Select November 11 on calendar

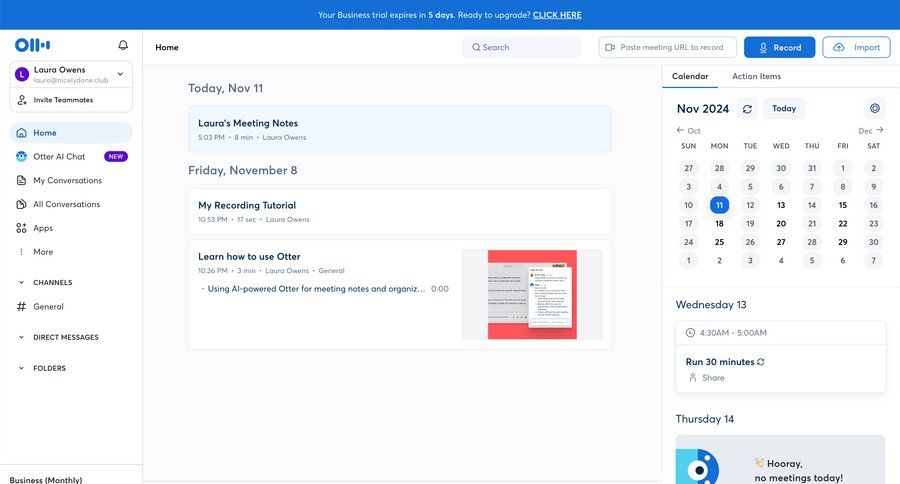[719, 205]
